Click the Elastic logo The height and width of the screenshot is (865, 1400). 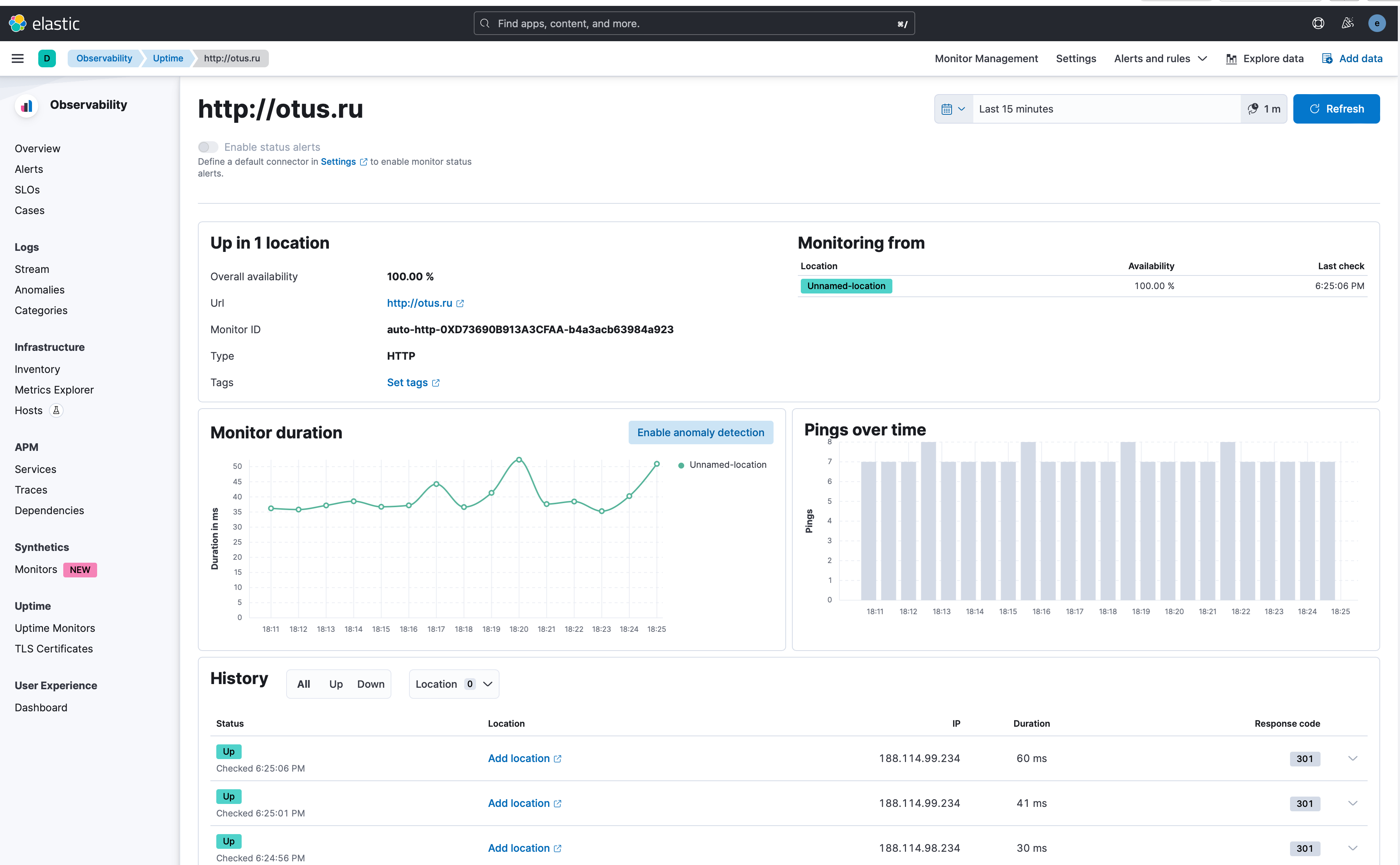pyautogui.click(x=44, y=24)
